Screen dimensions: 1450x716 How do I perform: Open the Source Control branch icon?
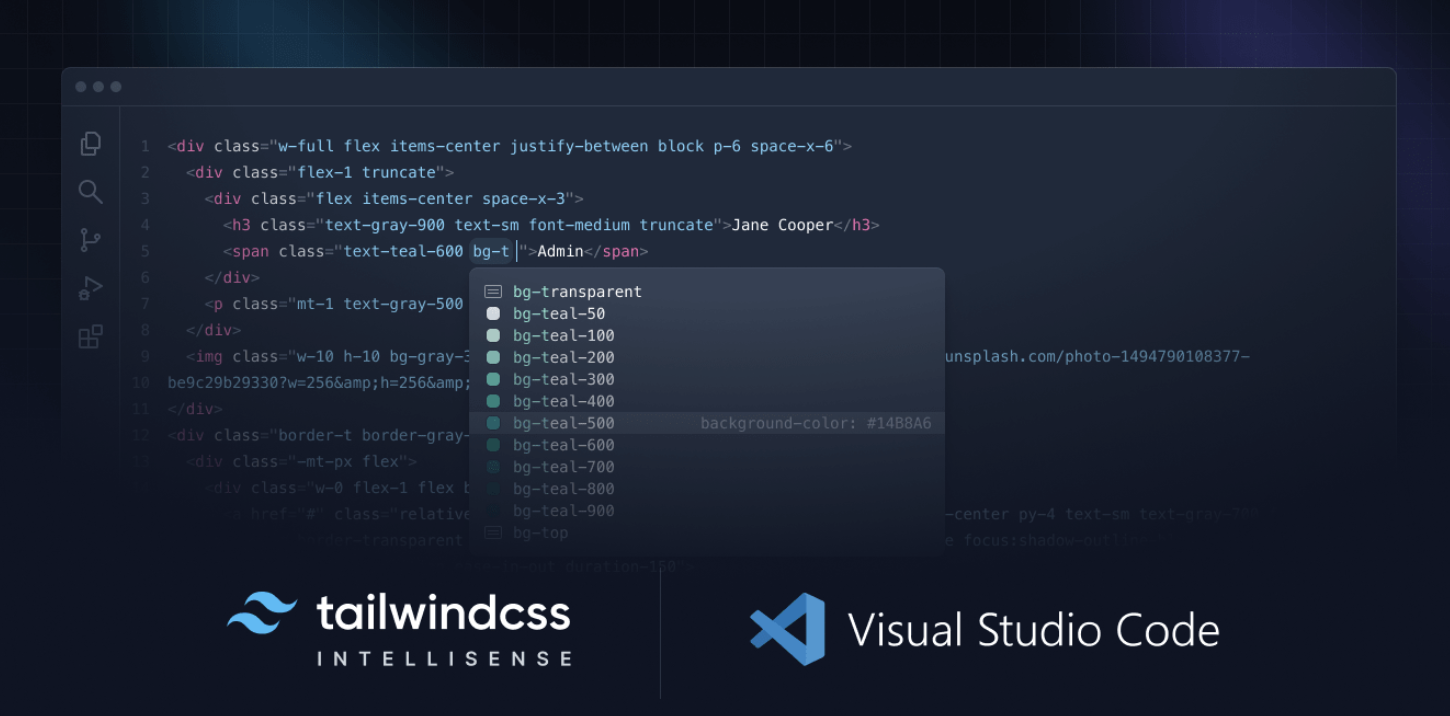pyautogui.click(x=91, y=240)
